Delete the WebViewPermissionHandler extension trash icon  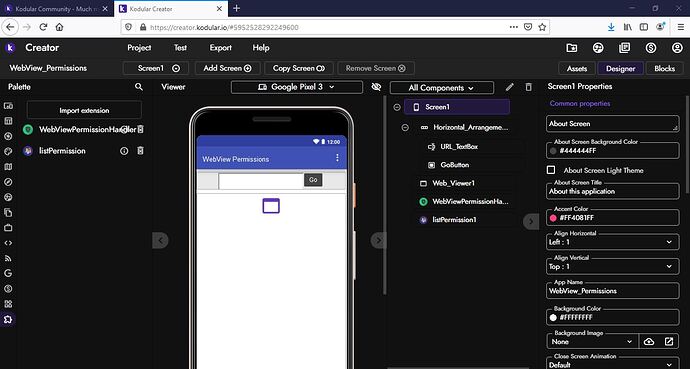pos(140,129)
